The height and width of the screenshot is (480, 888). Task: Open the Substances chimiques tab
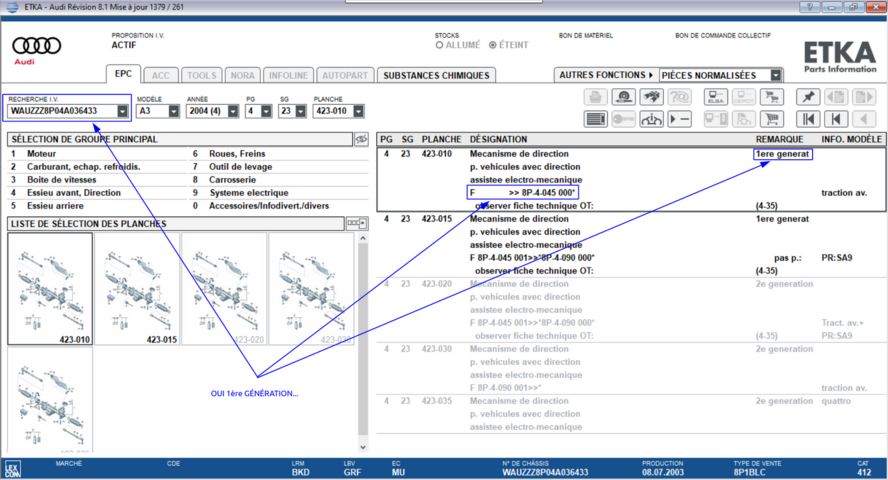click(436, 75)
